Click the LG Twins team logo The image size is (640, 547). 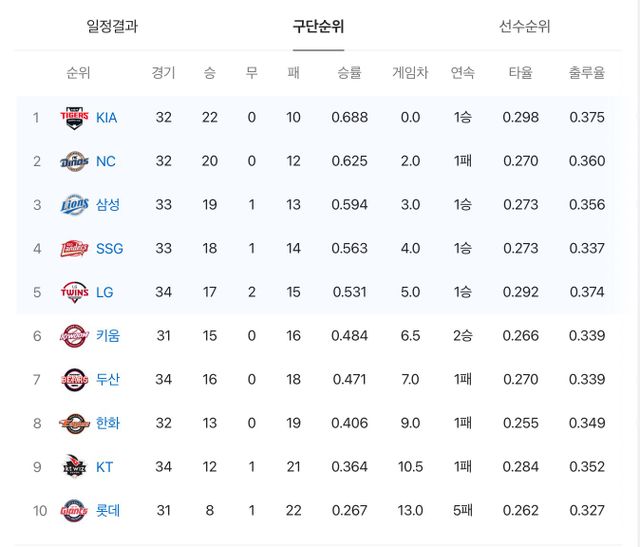(x=75, y=292)
